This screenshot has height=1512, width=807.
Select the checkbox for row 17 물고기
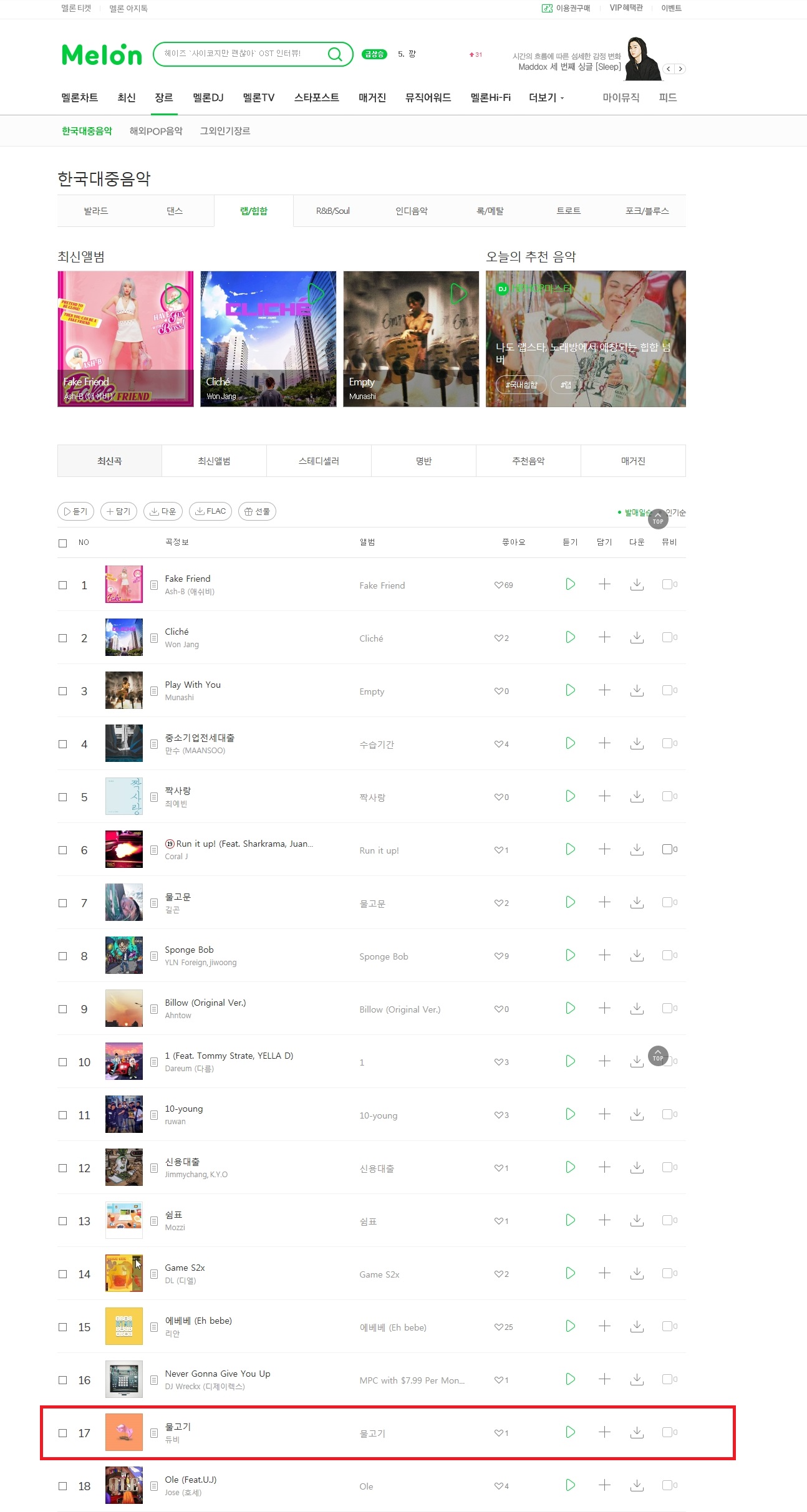click(62, 1433)
